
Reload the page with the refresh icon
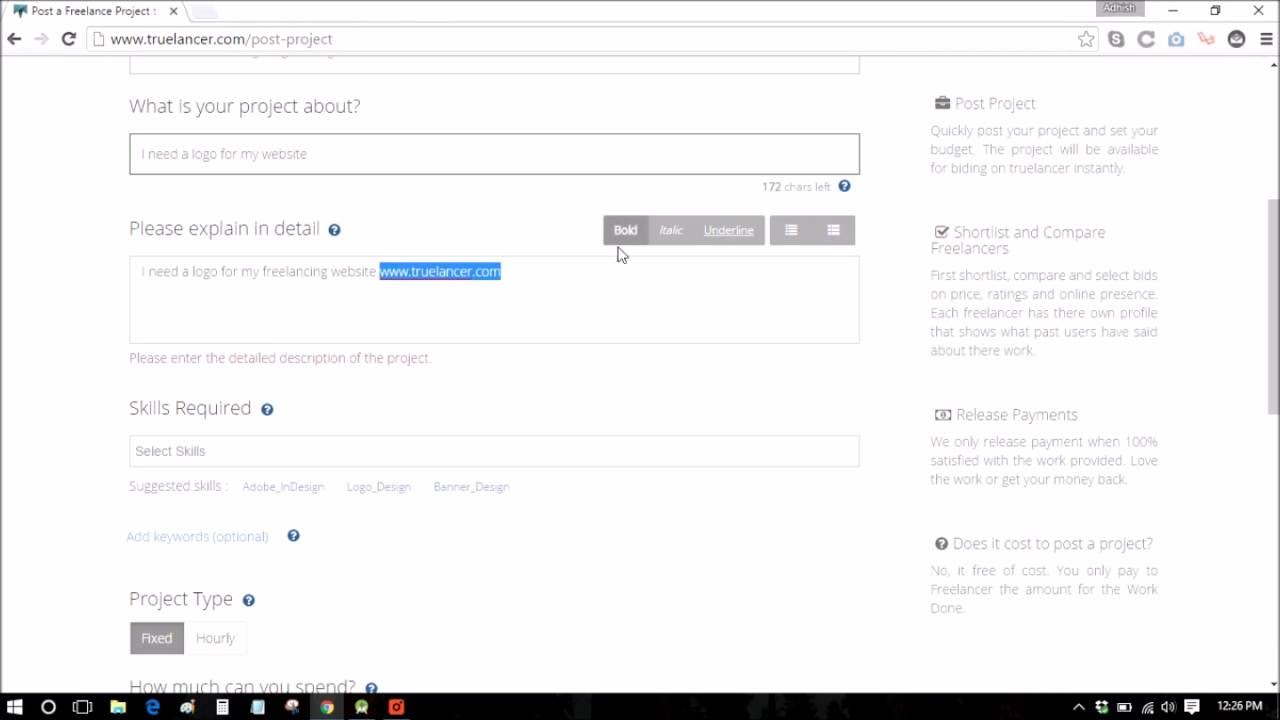click(68, 39)
